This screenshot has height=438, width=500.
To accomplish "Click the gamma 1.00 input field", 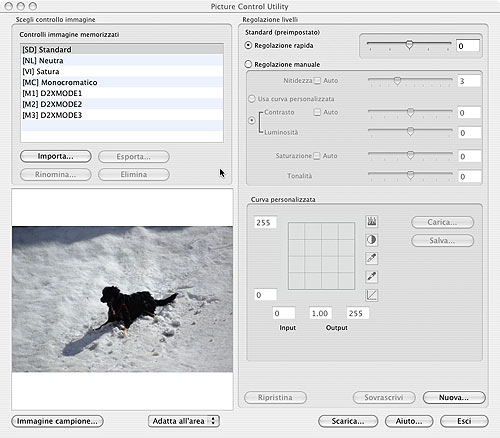I will click(320, 313).
